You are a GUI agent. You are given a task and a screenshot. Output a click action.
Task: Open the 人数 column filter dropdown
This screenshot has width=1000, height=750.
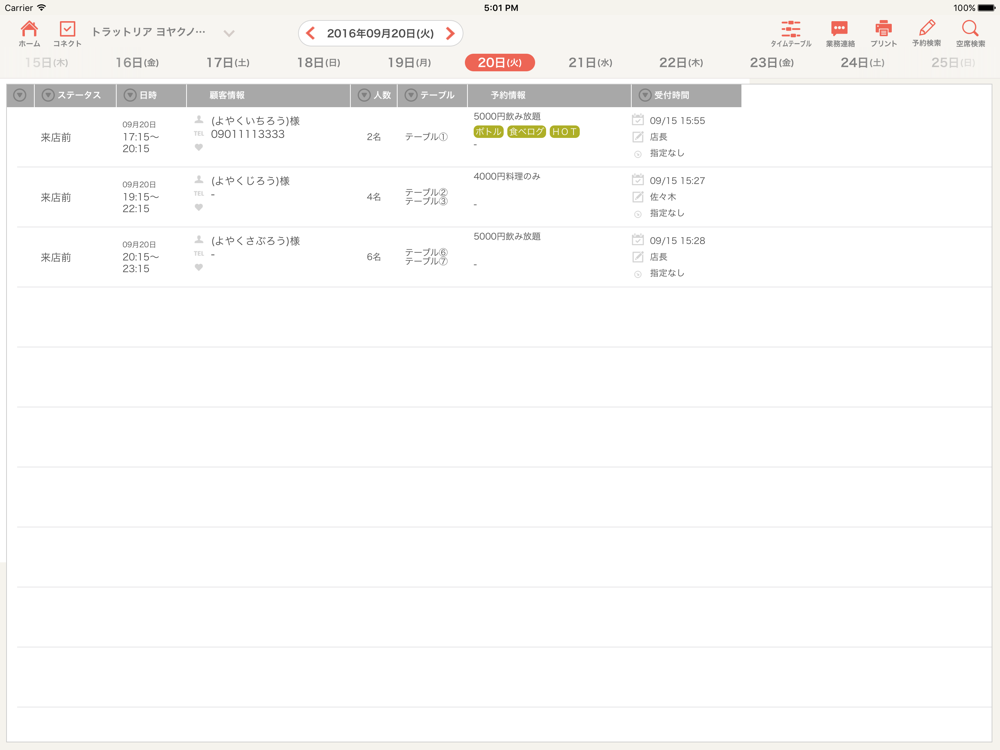pyautogui.click(x=364, y=96)
